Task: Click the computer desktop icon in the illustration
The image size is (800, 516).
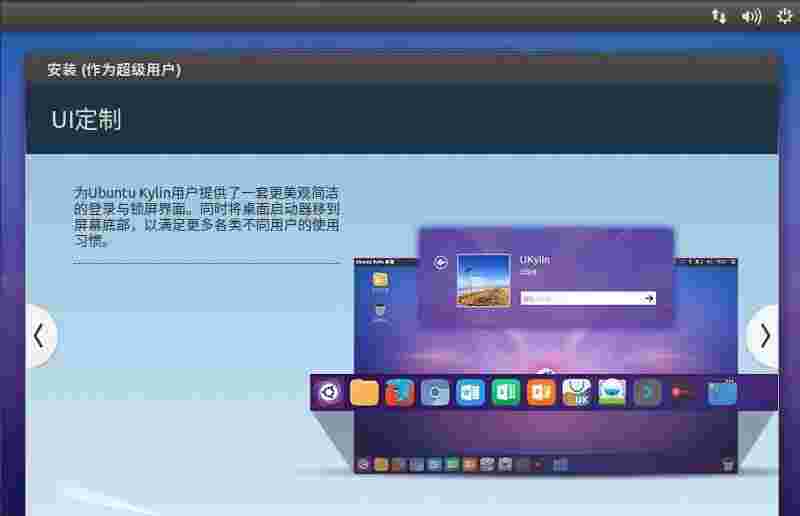Action: tap(380, 311)
